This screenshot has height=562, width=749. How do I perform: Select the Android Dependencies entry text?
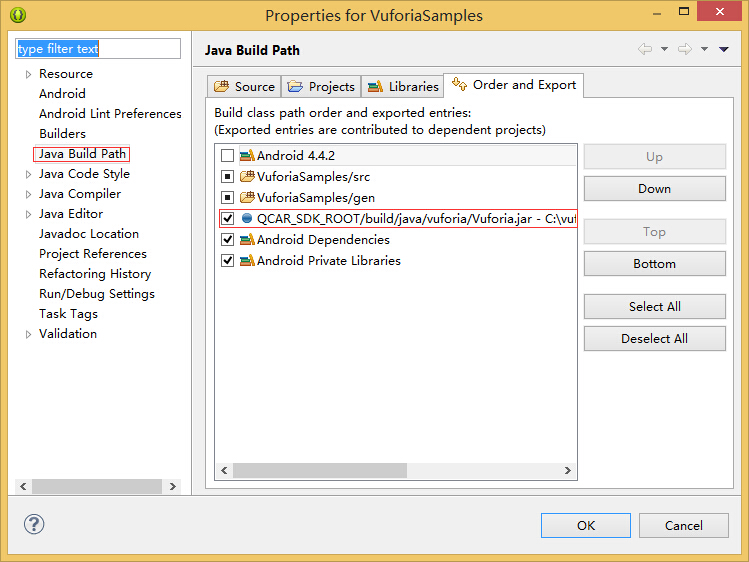point(323,240)
